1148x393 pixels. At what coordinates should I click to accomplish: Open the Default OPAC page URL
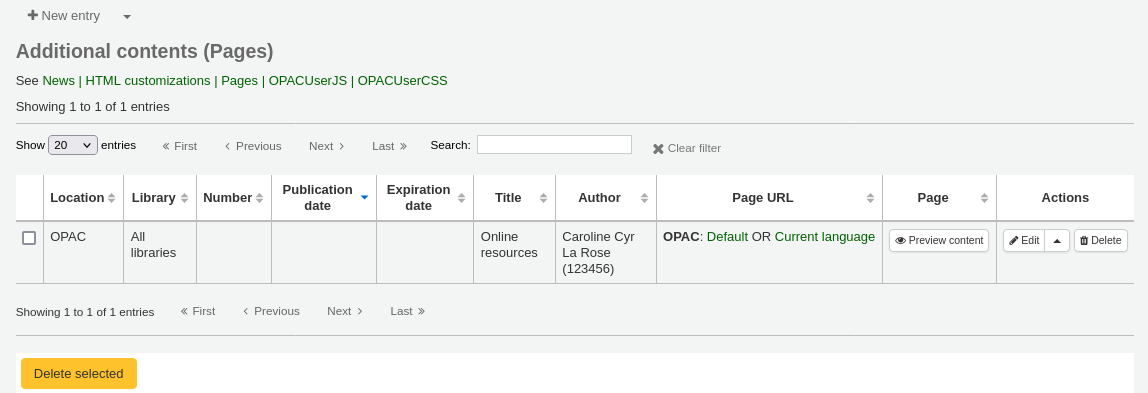[727, 236]
